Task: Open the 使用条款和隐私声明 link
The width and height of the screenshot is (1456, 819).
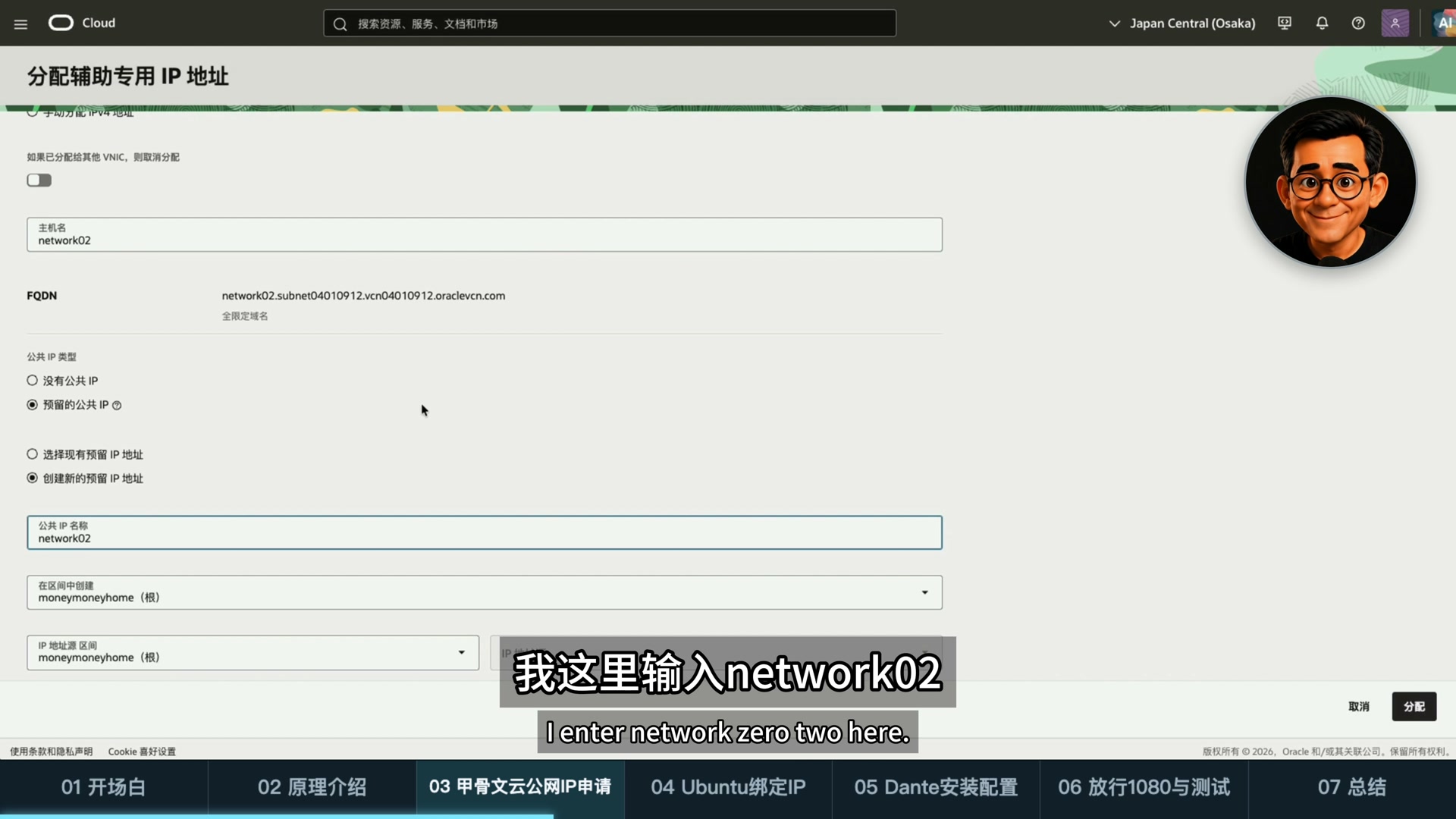Action: (51, 752)
